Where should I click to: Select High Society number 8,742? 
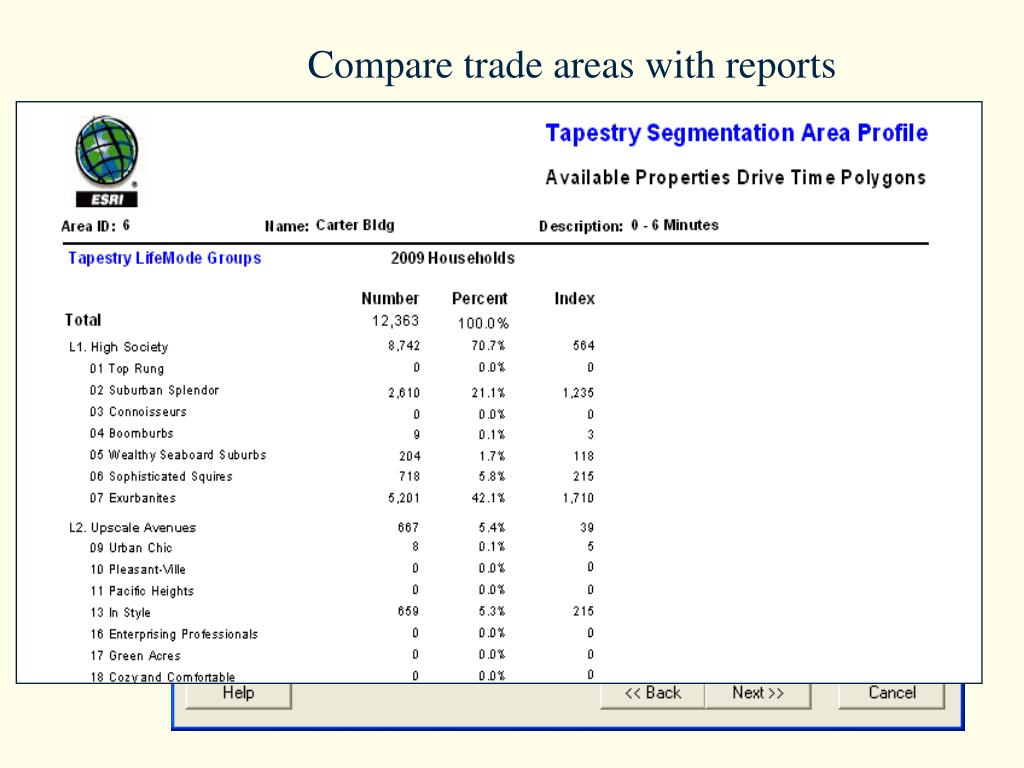(404, 345)
